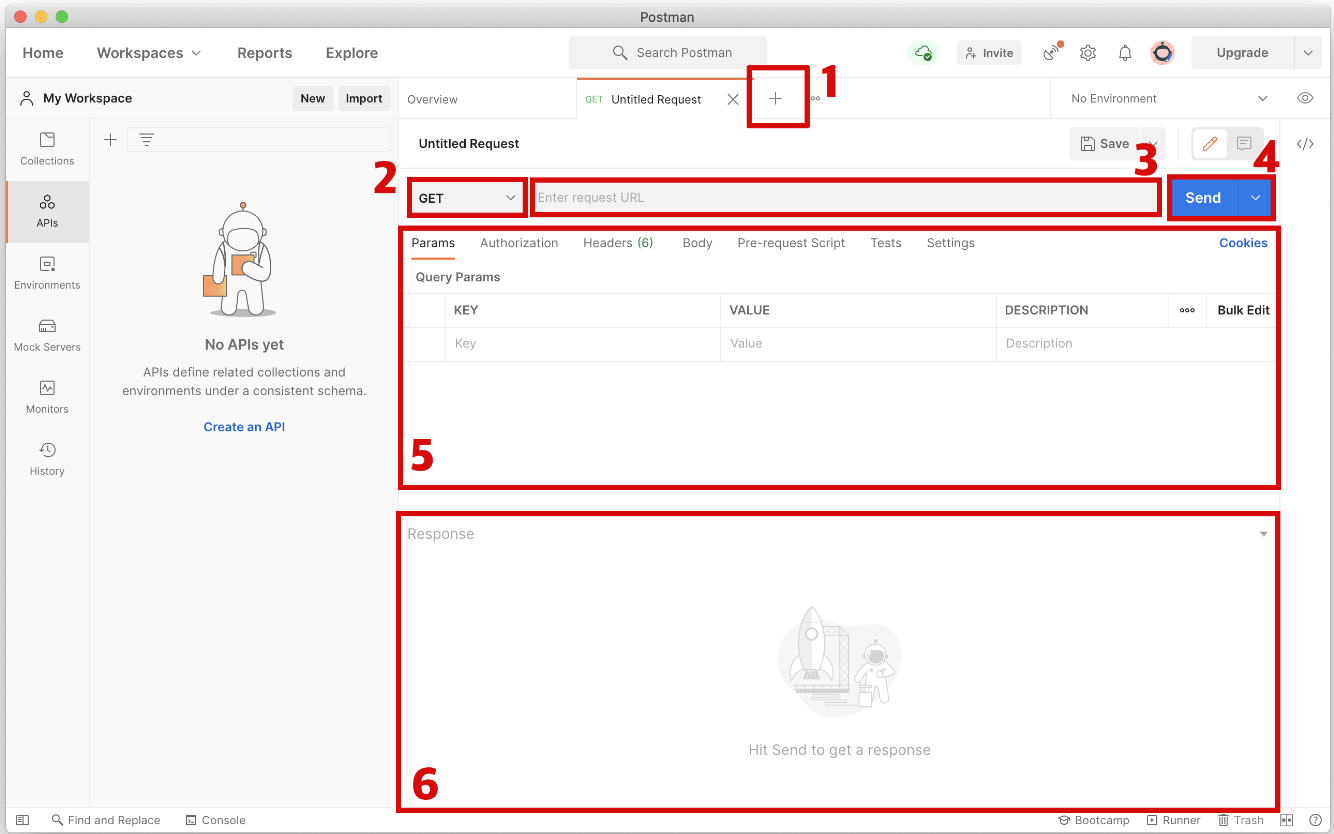Open the Environments sidebar panel

coord(47,273)
